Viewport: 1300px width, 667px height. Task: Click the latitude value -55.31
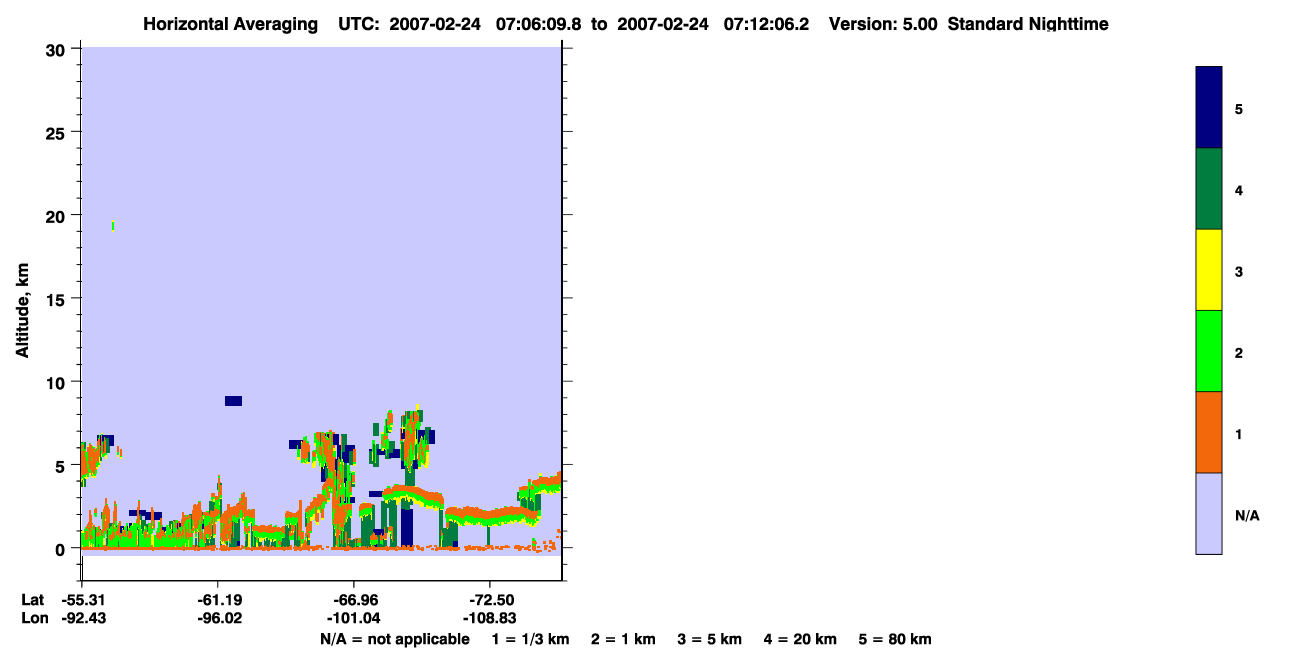click(x=84, y=599)
